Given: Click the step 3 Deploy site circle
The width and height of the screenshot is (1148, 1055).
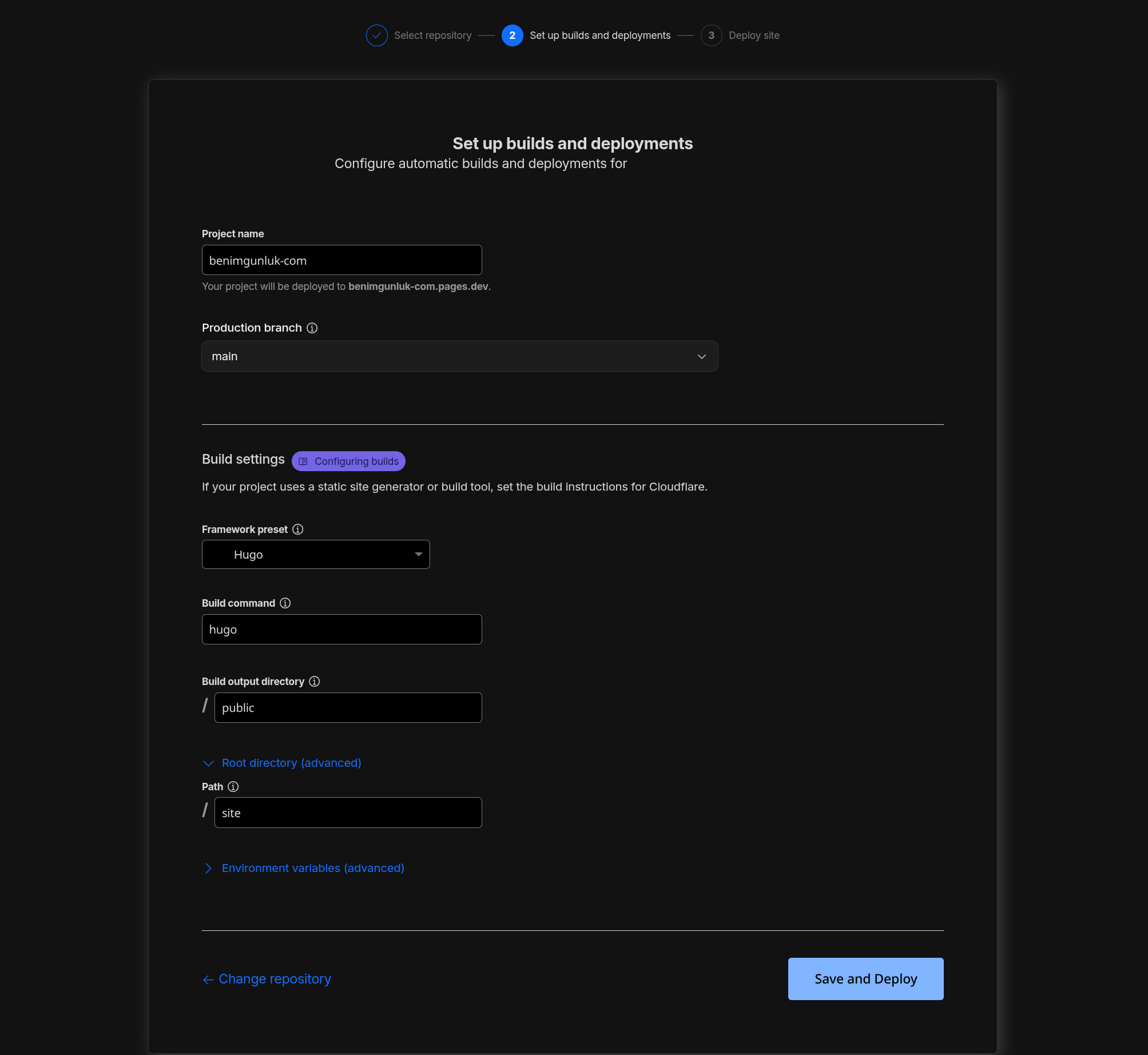Looking at the screenshot, I should tap(711, 35).
